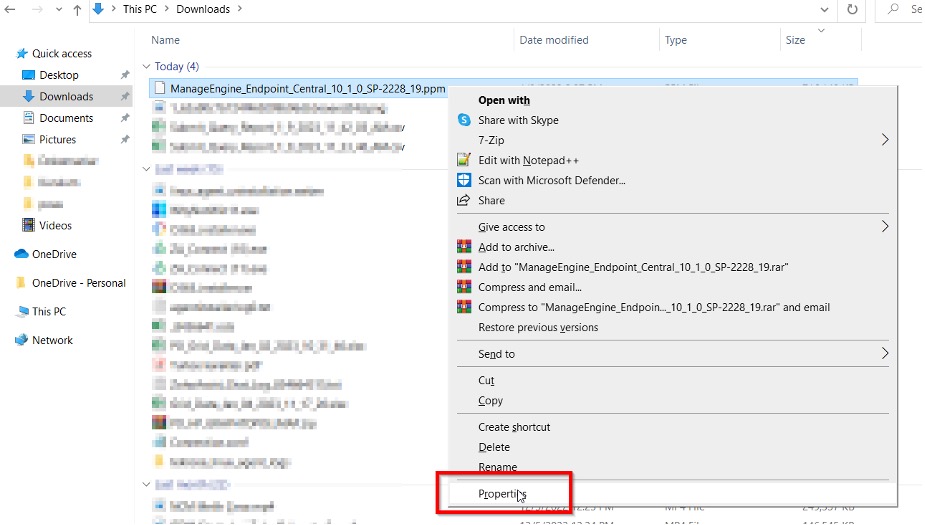
Task: Open Documents in navigation pane
Action: (x=66, y=118)
